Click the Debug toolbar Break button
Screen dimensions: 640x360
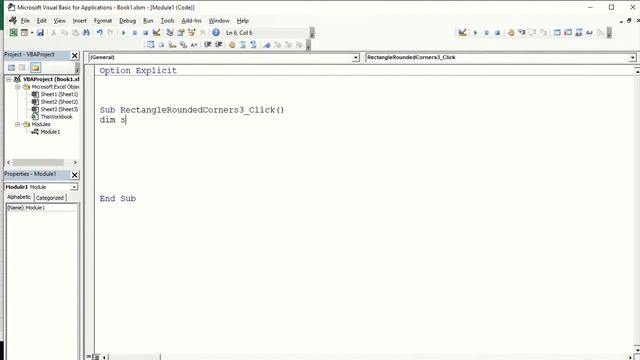486,33
